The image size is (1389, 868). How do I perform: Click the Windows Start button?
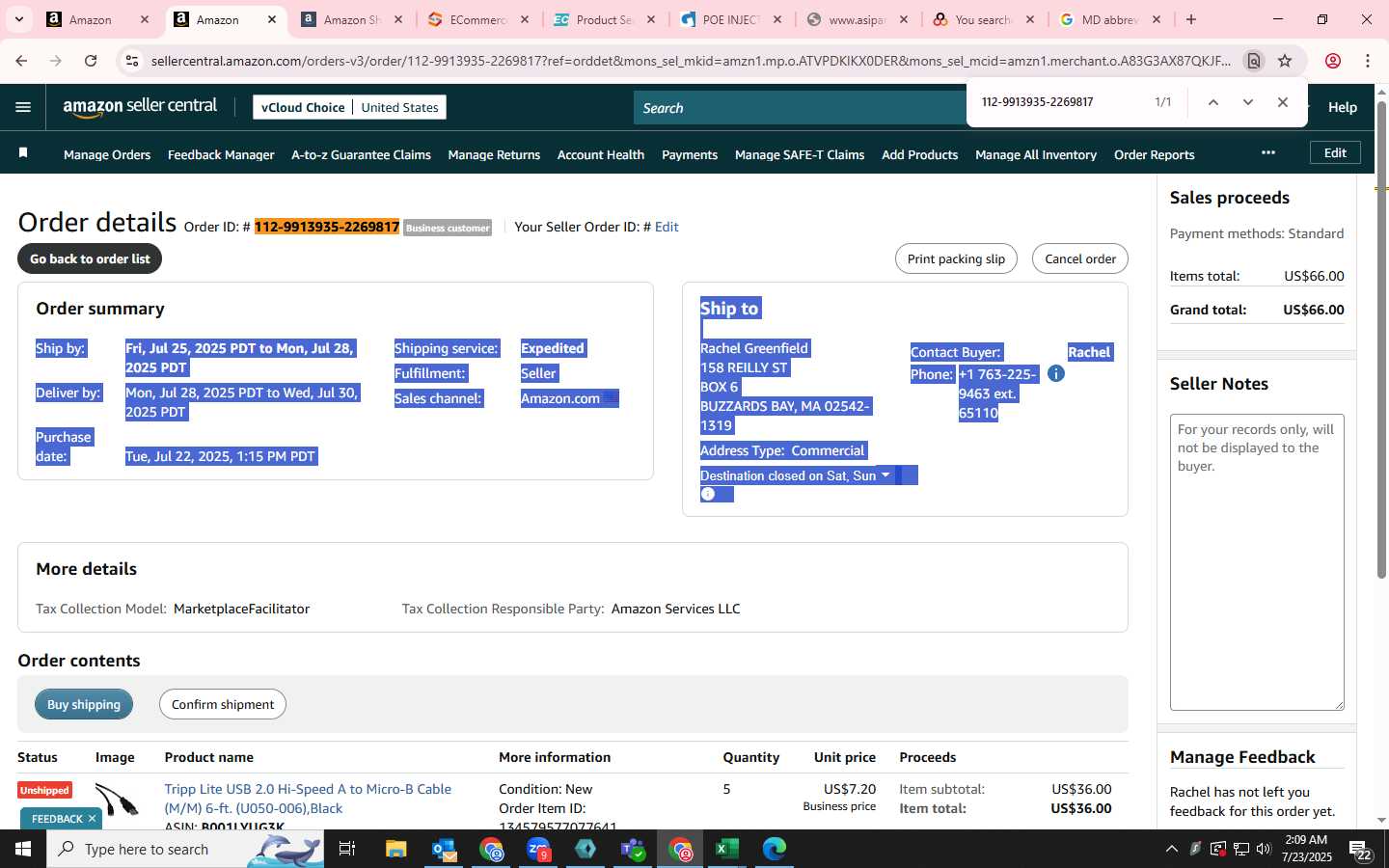23,849
